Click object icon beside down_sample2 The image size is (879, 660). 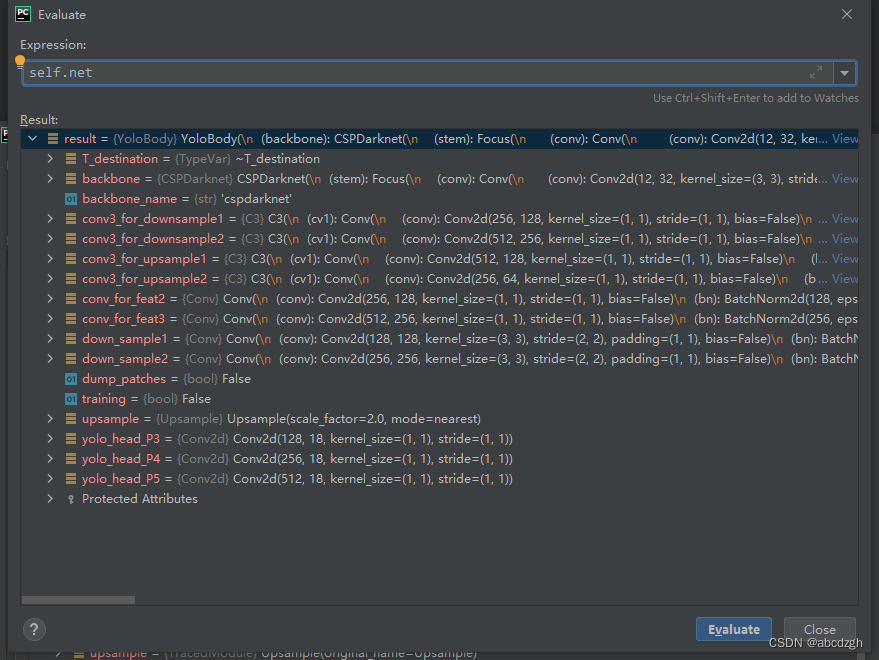pos(71,359)
